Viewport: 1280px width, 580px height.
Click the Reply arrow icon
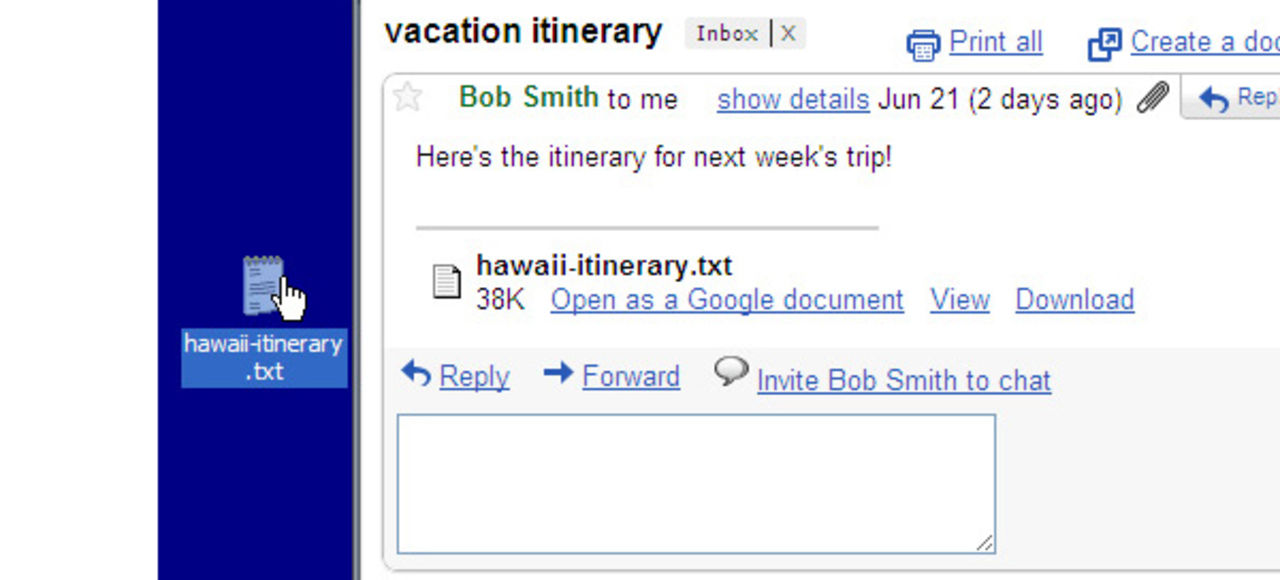click(x=416, y=372)
